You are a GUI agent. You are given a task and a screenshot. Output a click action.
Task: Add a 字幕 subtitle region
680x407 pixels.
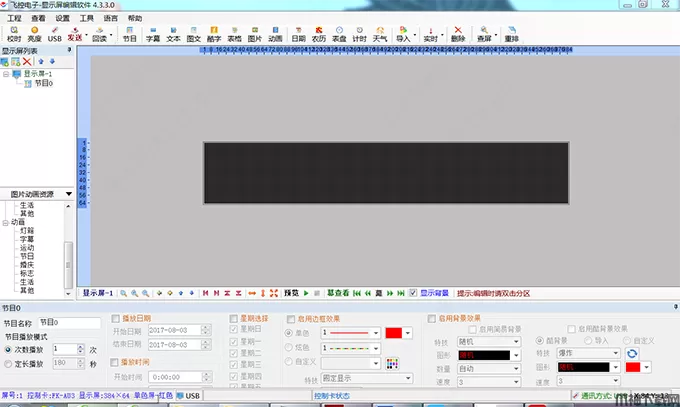(152, 33)
